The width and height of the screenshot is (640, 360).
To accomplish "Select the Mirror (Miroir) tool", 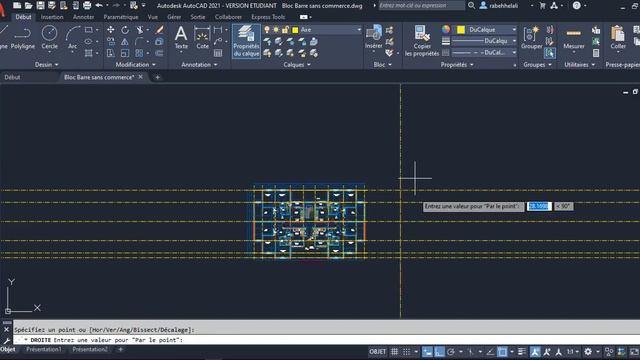I will coord(125,42).
